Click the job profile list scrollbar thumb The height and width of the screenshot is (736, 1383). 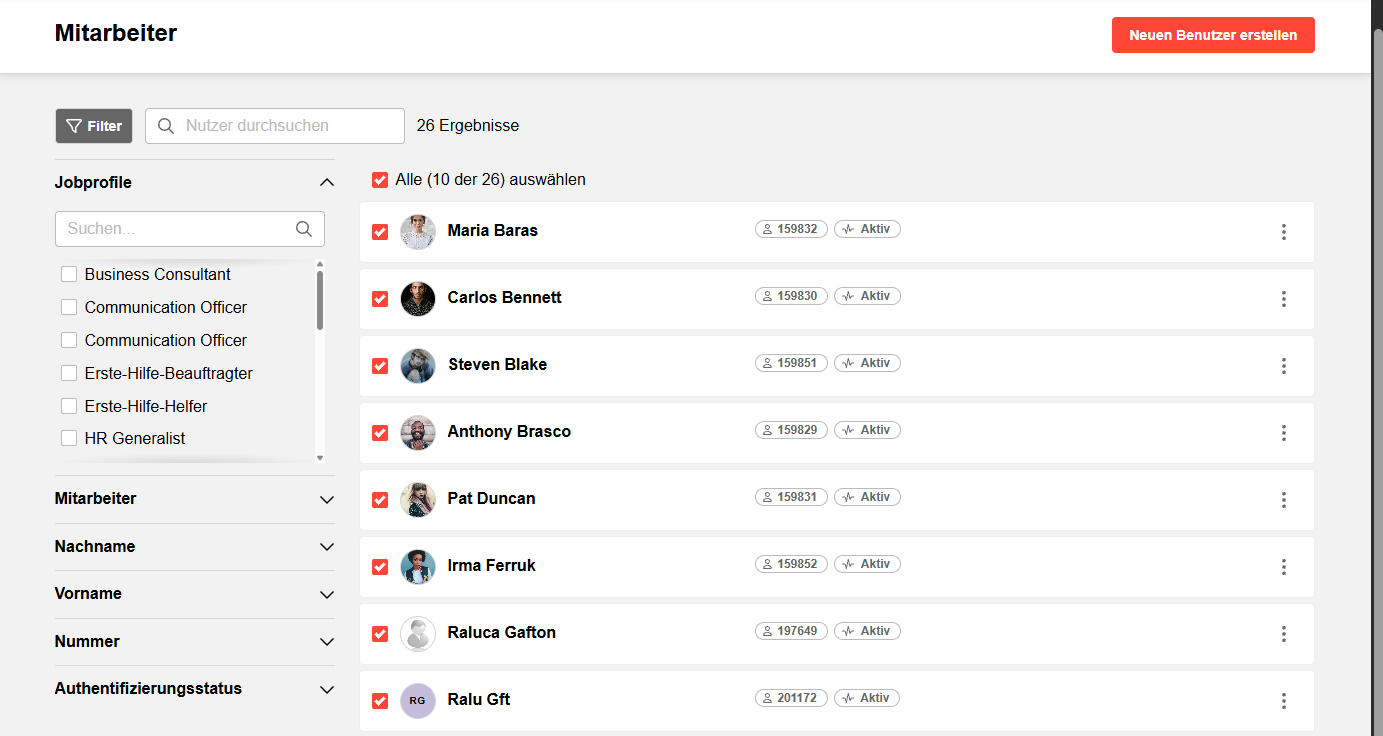click(x=320, y=300)
